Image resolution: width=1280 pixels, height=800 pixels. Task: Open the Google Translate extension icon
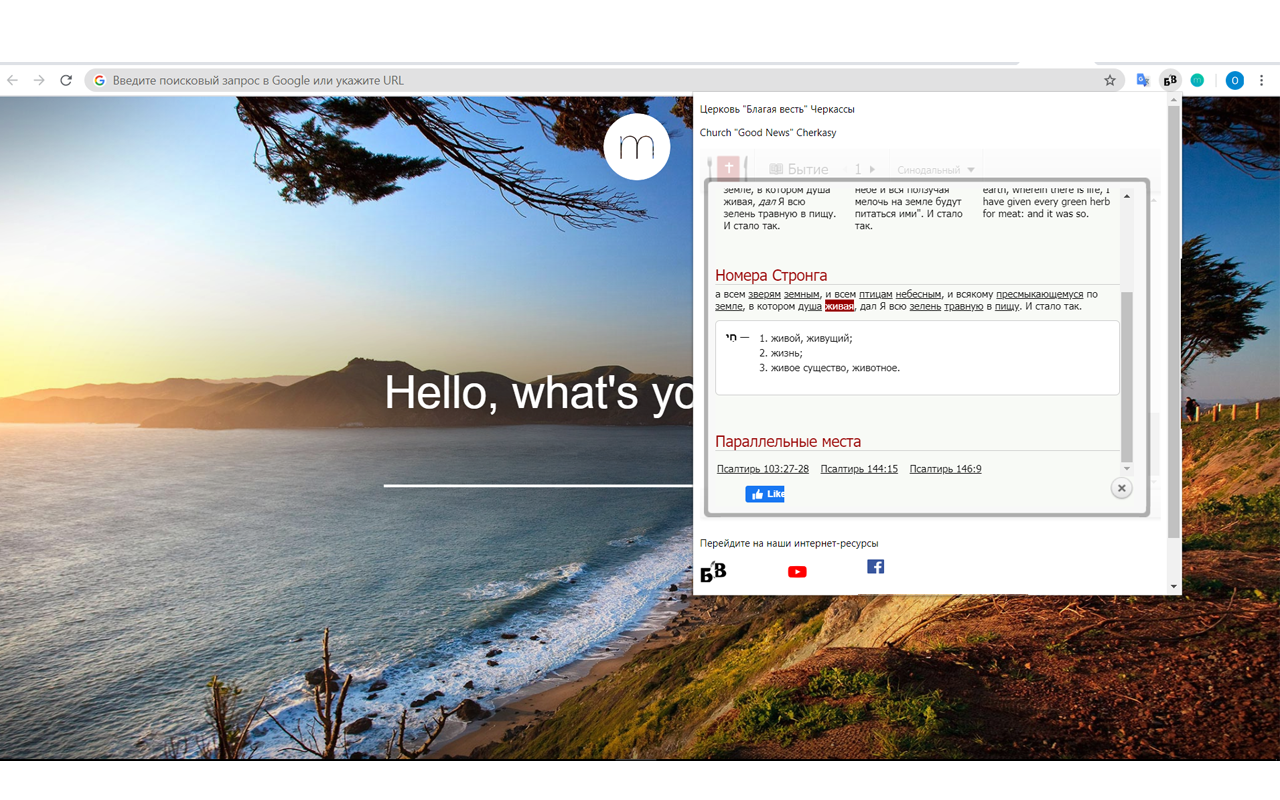(1142, 80)
